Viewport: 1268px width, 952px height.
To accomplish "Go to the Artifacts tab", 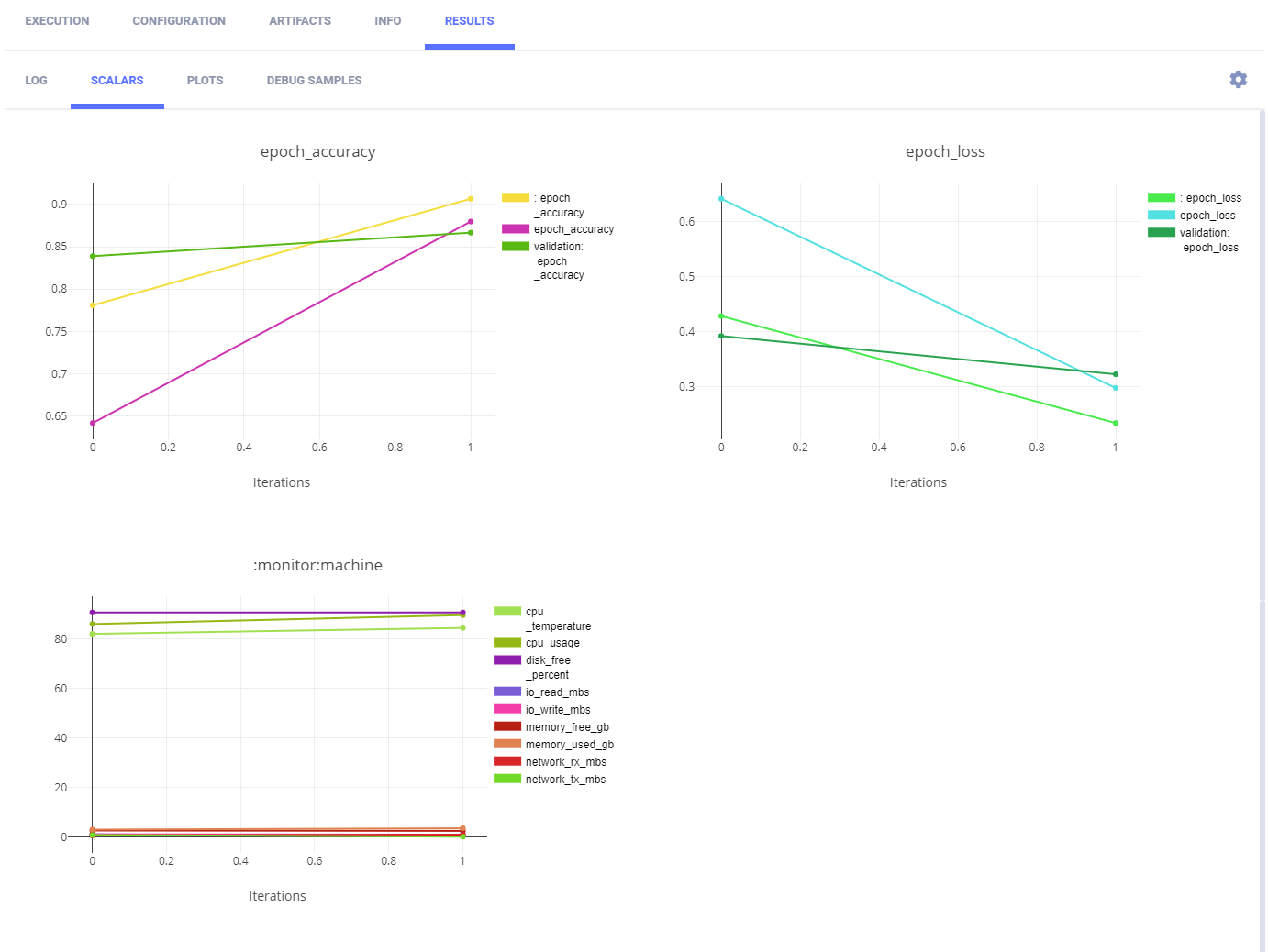I will coord(300,21).
